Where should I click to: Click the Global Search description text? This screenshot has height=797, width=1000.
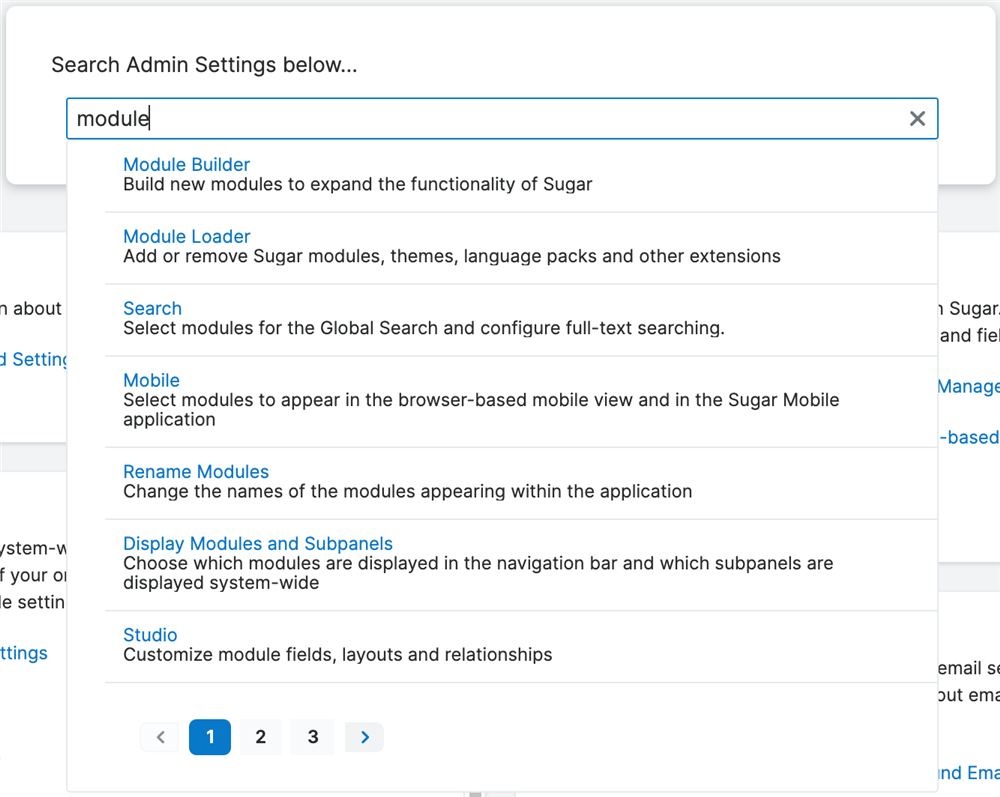423,328
